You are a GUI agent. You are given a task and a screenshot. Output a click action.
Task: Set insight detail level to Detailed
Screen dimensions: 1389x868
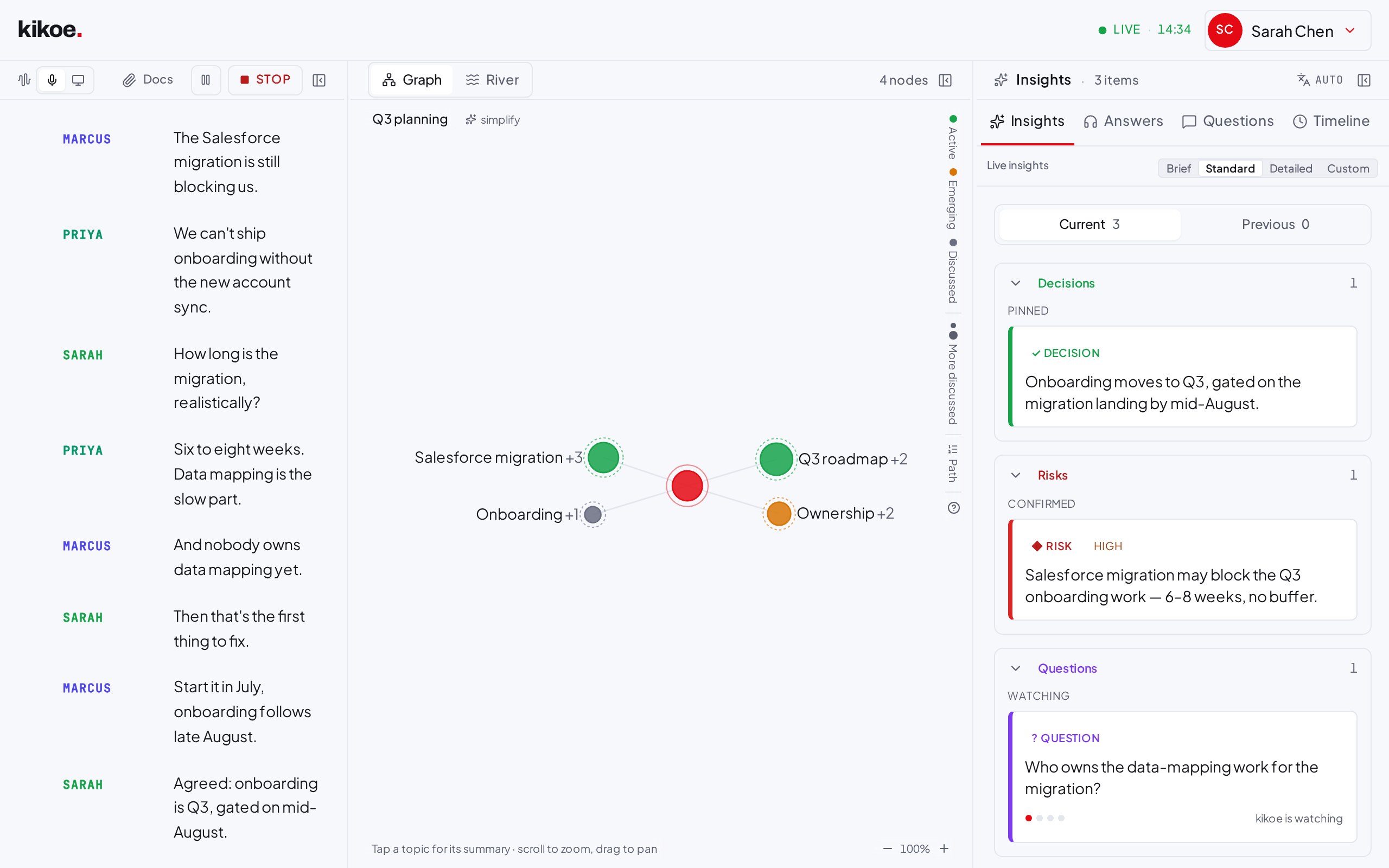pyautogui.click(x=1291, y=168)
